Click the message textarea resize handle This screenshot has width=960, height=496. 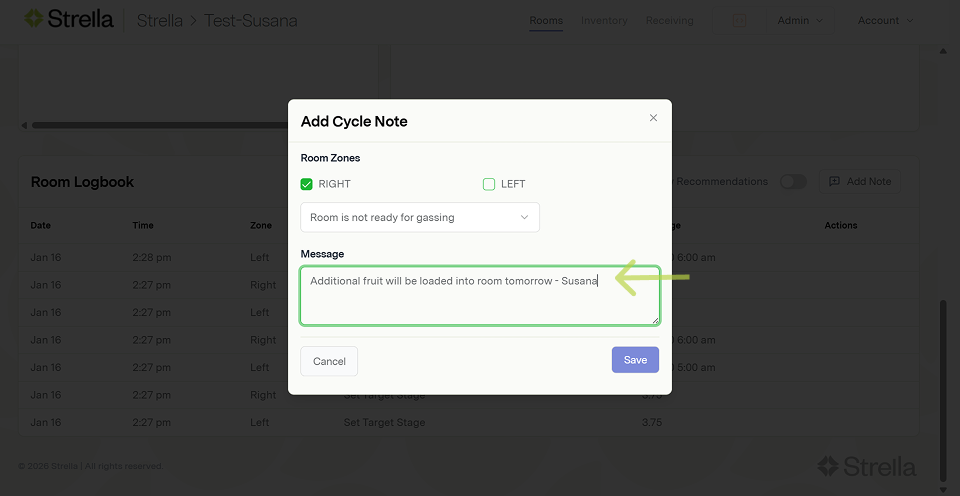tap(655, 320)
